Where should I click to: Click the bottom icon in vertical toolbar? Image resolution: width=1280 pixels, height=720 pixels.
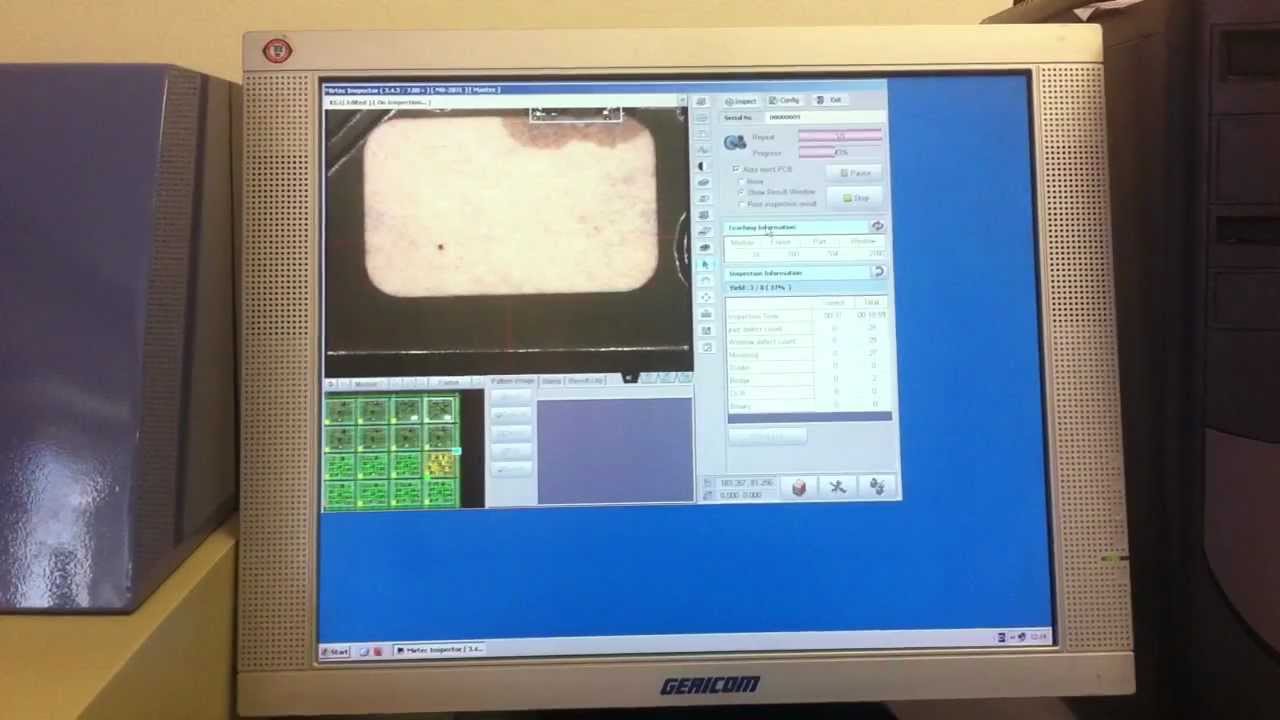click(x=708, y=347)
